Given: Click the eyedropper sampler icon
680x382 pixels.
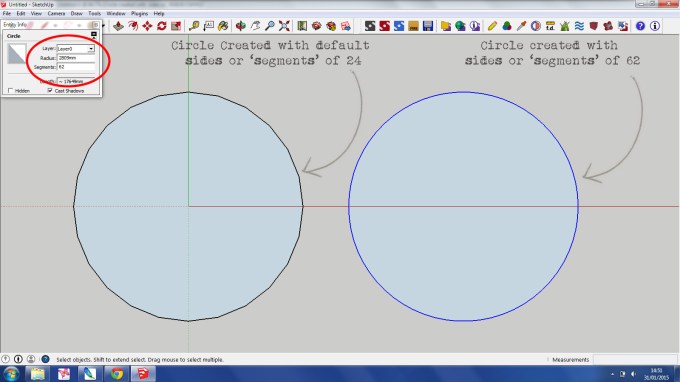Looking at the screenshot, I should pos(521,26).
